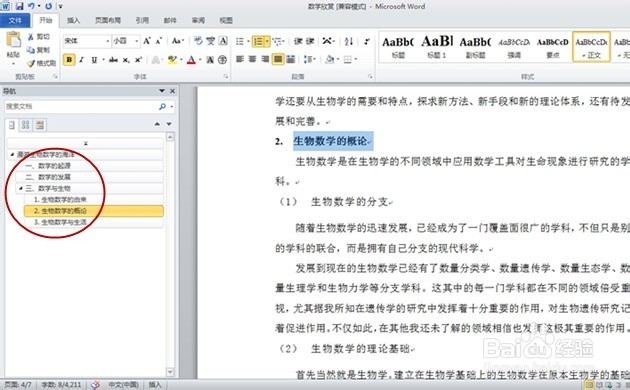Click the 搜索文档 search field in Navigation pane
Screen dimensions: 630x390
tap(80, 106)
